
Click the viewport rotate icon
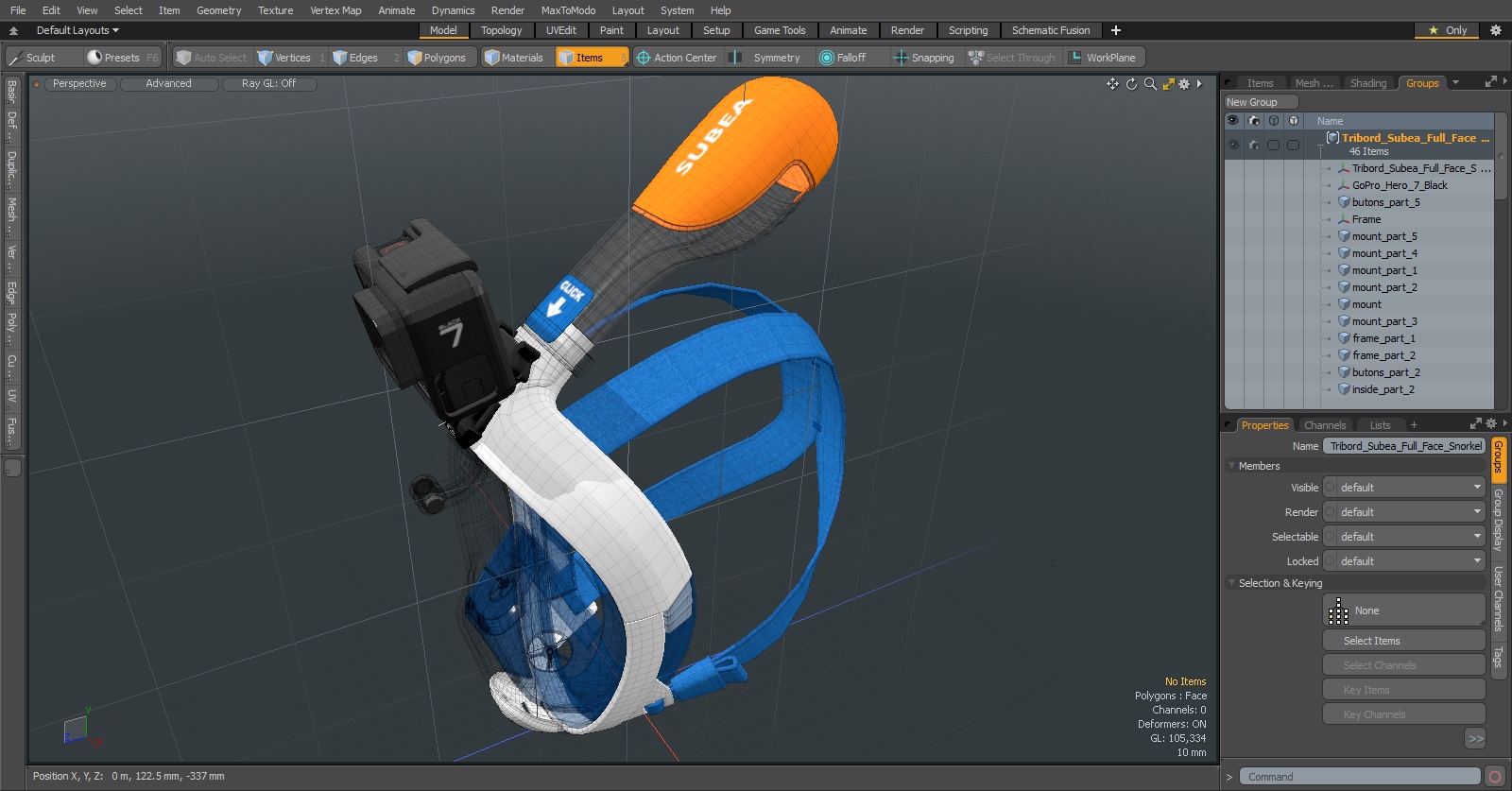[1131, 84]
